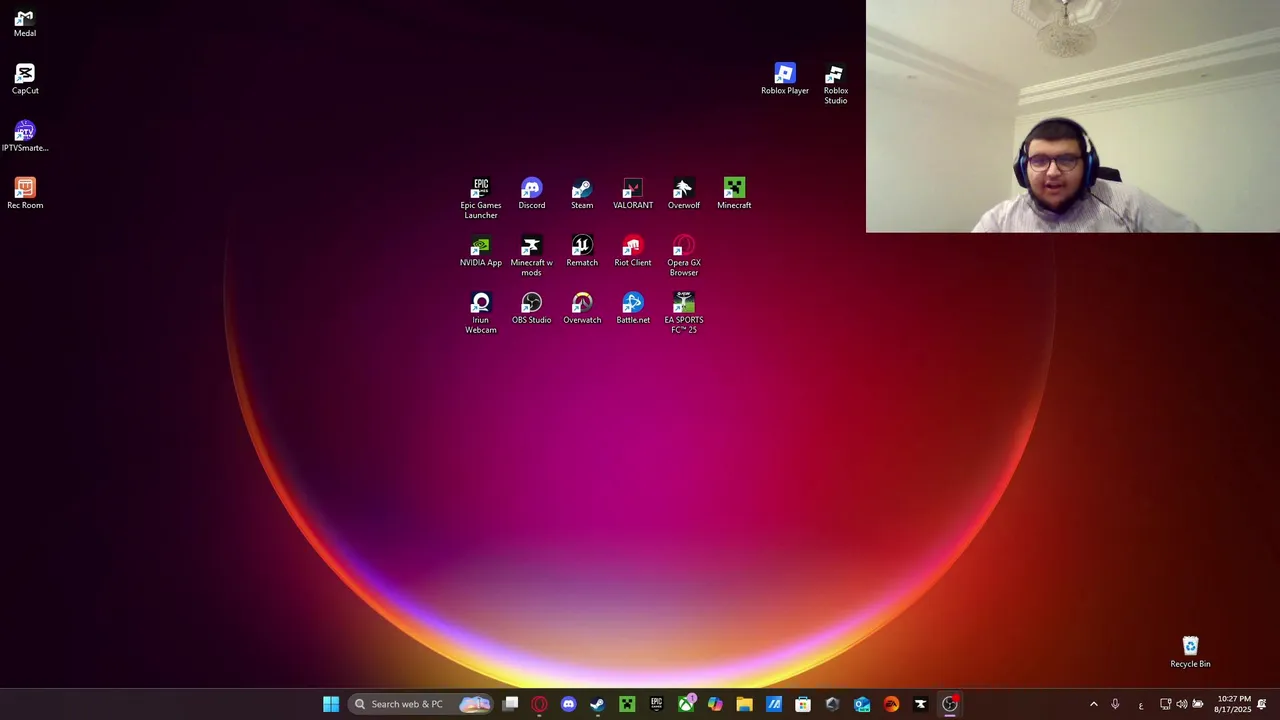Select the EA SPORTS FC 25 desktop icon
Image resolution: width=1280 pixels, height=720 pixels.
(x=684, y=313)
